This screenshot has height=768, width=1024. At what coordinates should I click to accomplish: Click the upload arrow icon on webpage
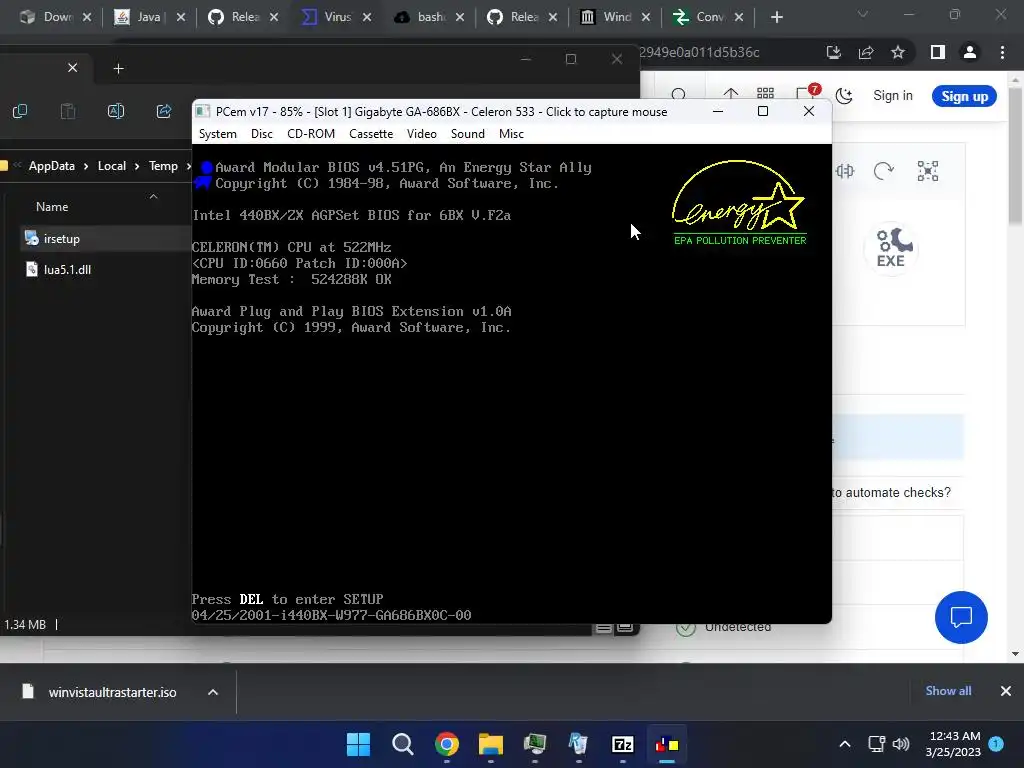click(731, 95)
